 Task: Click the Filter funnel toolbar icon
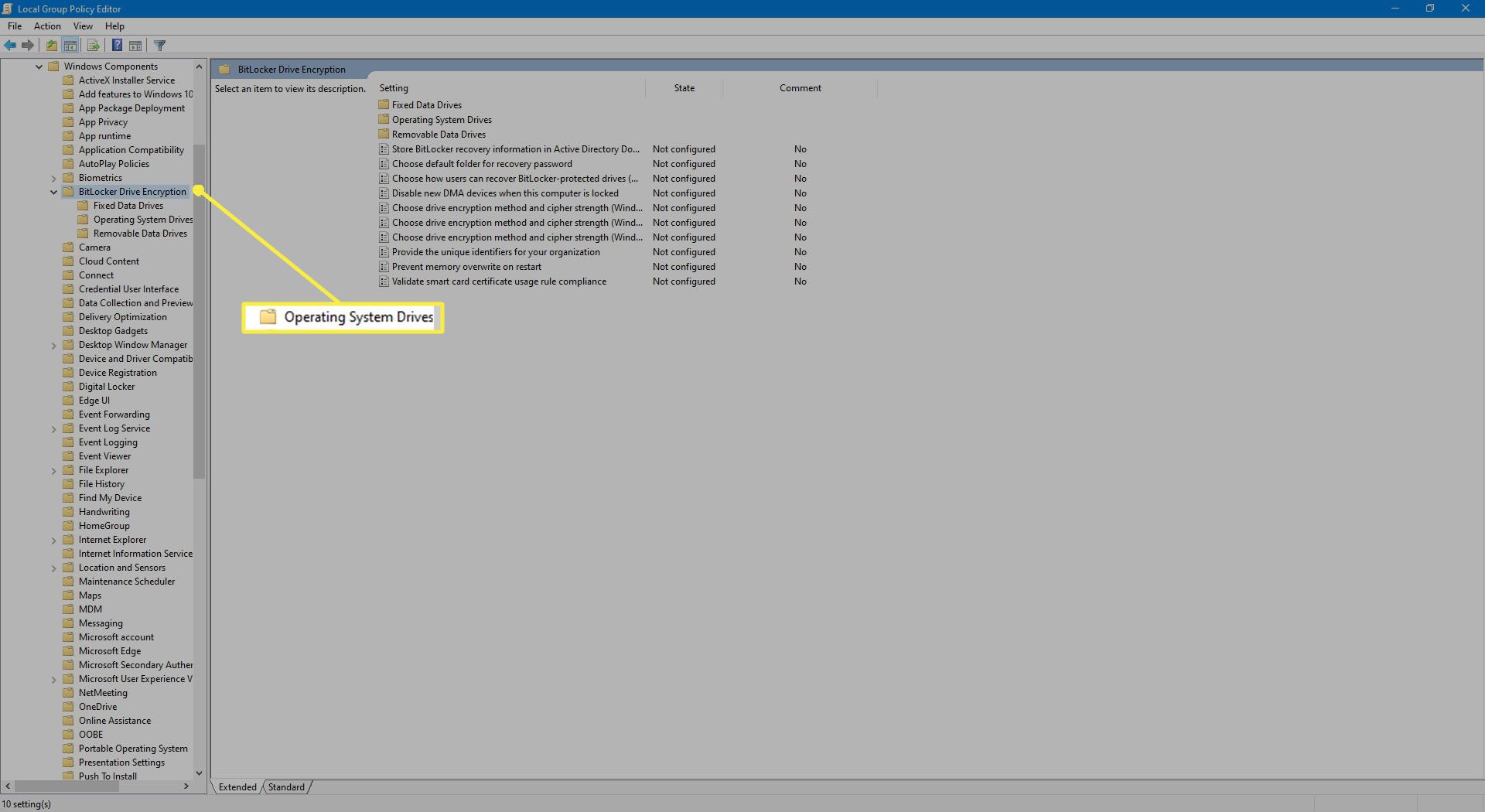(160, 46)
